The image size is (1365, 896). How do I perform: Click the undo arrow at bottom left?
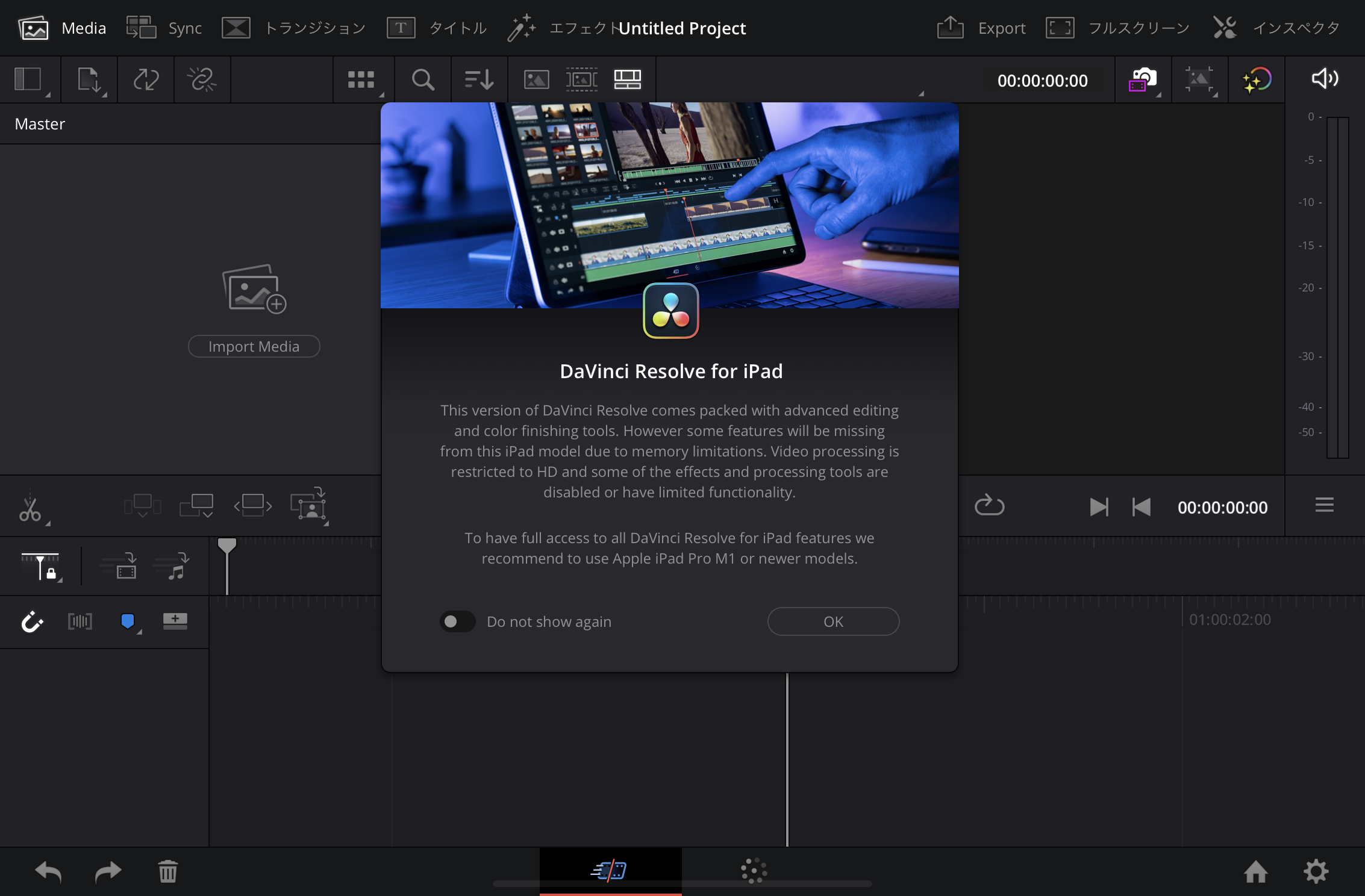click(48, 872)
